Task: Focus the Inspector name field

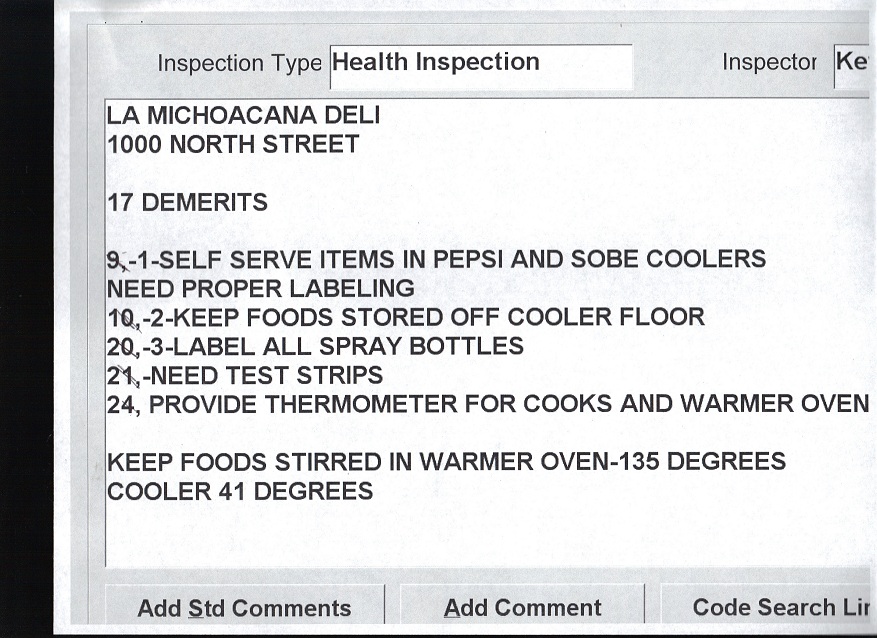Action: [x=852, y=63]
